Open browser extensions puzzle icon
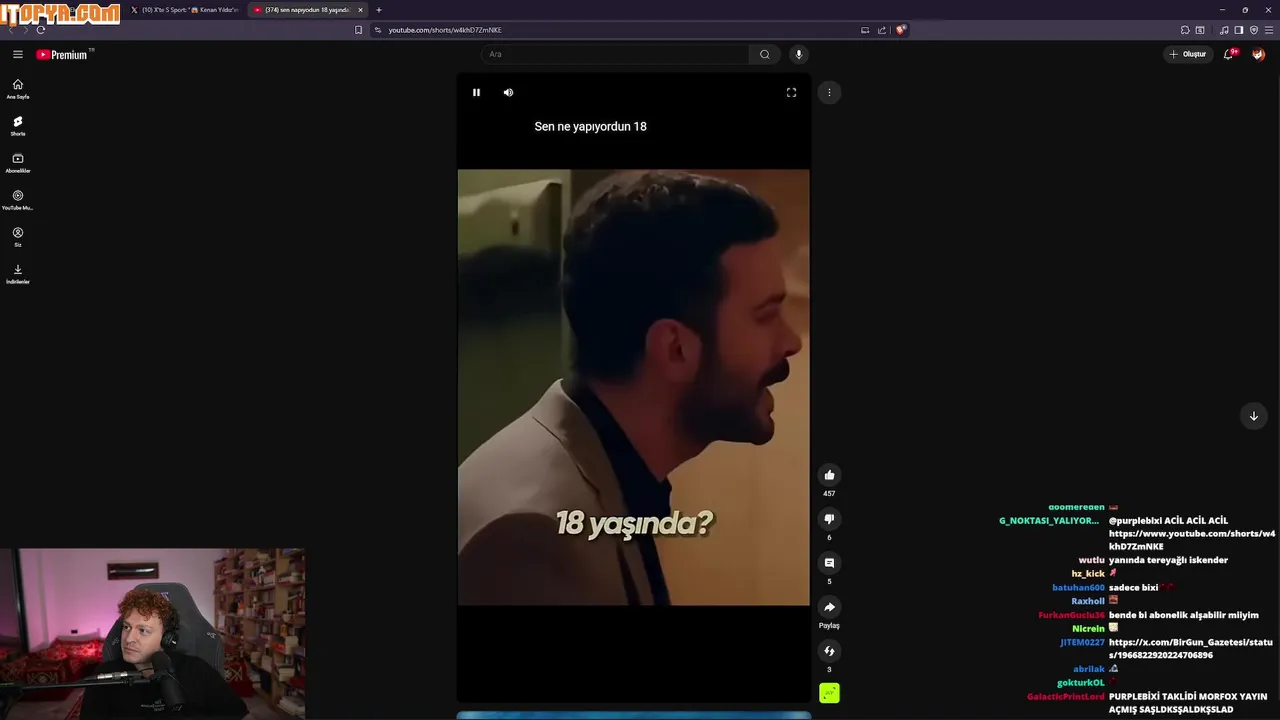 (x=1185, y=30)
